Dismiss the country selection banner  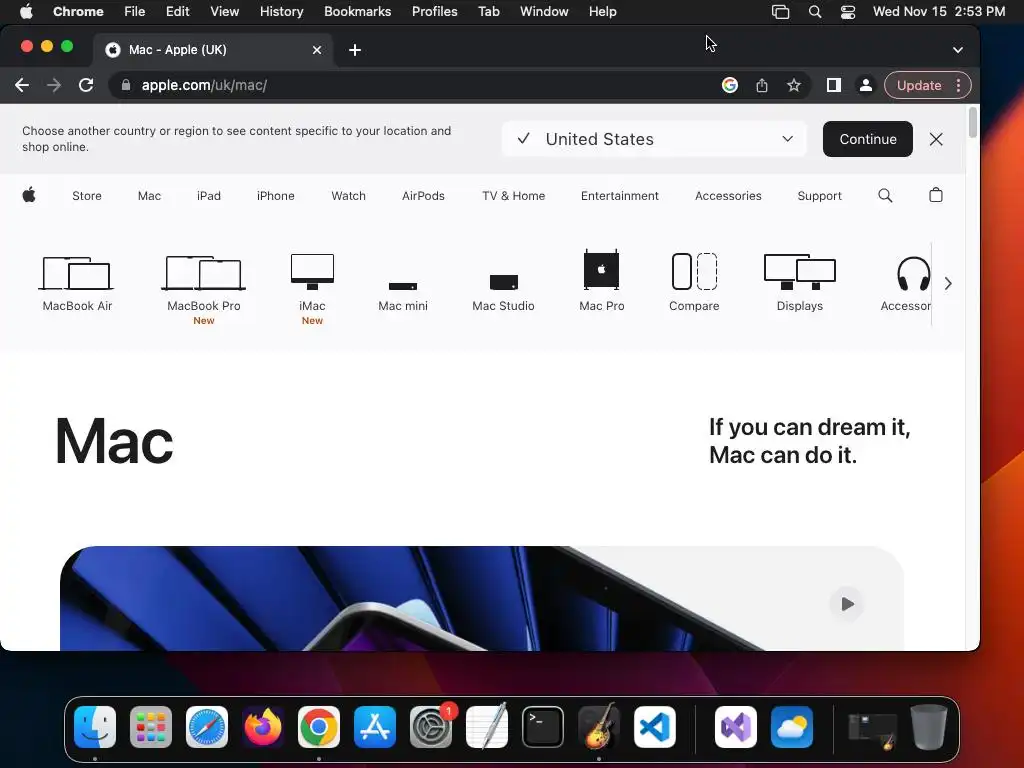(x=936, y=139)
